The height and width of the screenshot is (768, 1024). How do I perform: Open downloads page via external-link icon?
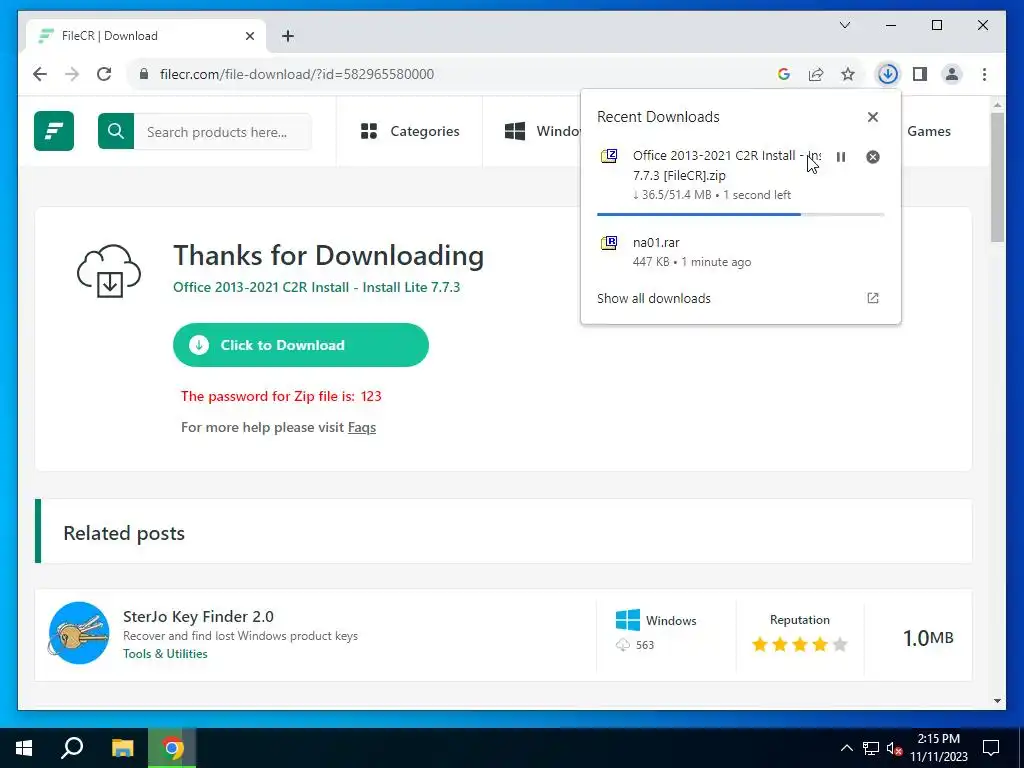[872, 298]
